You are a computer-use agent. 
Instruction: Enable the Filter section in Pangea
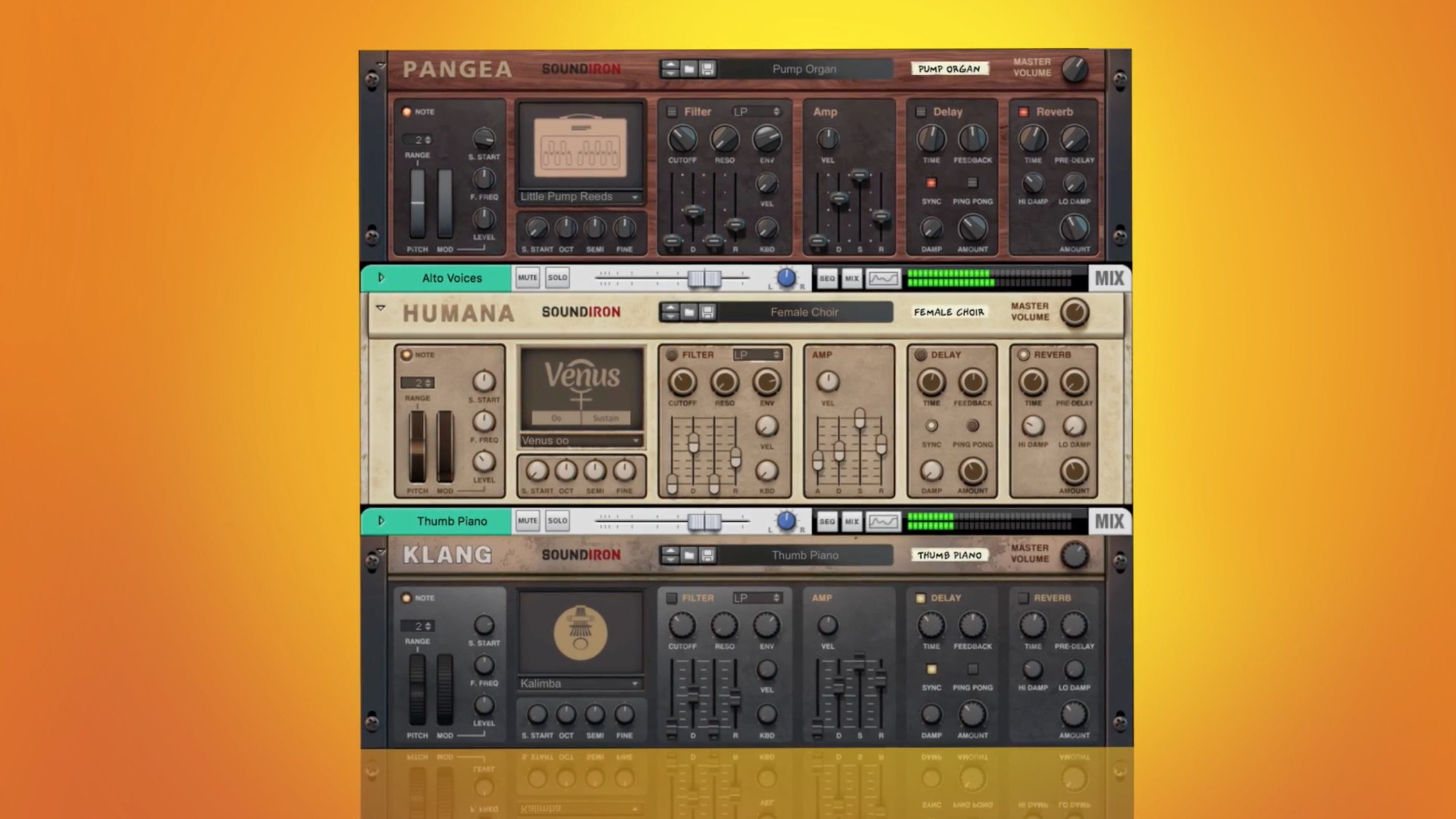point(672,112)
